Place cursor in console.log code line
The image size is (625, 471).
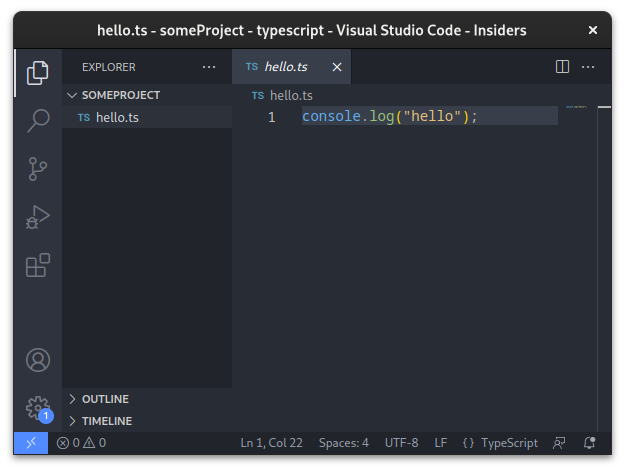389,116
